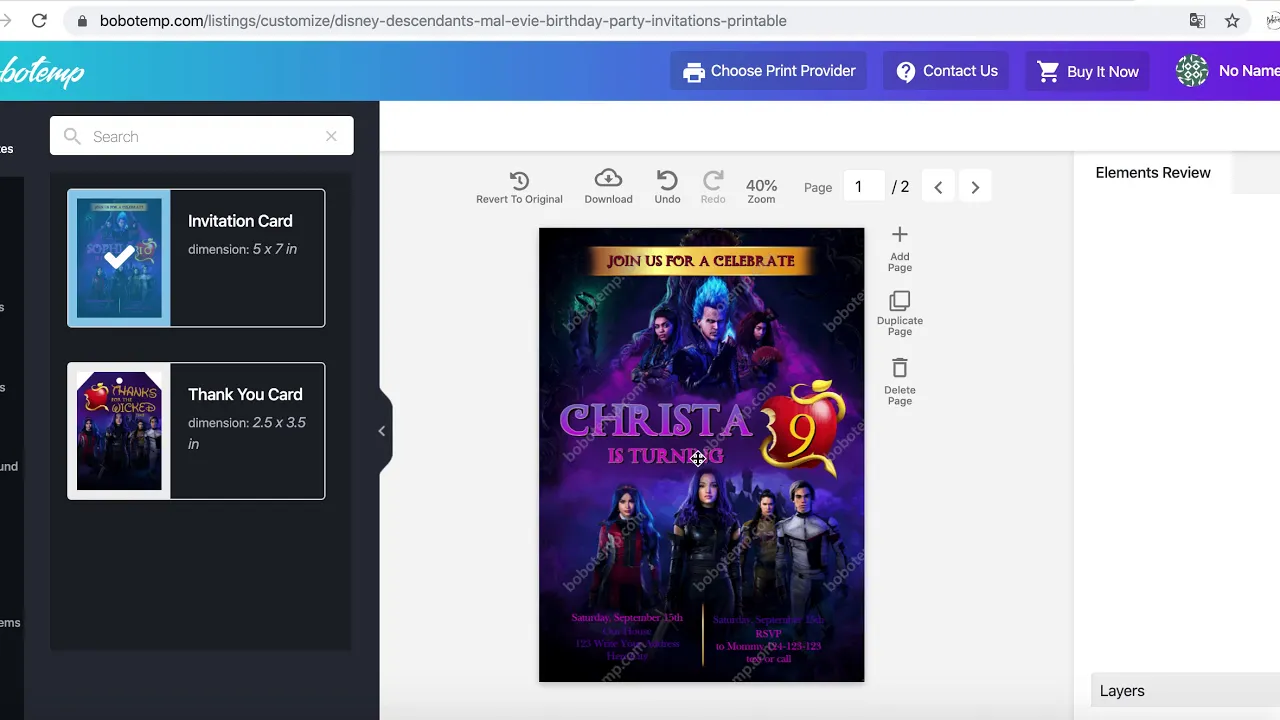This screenshot has width=1280, height=720.
Task: Click the Add Page plus icon
Action: coord(899,234)
